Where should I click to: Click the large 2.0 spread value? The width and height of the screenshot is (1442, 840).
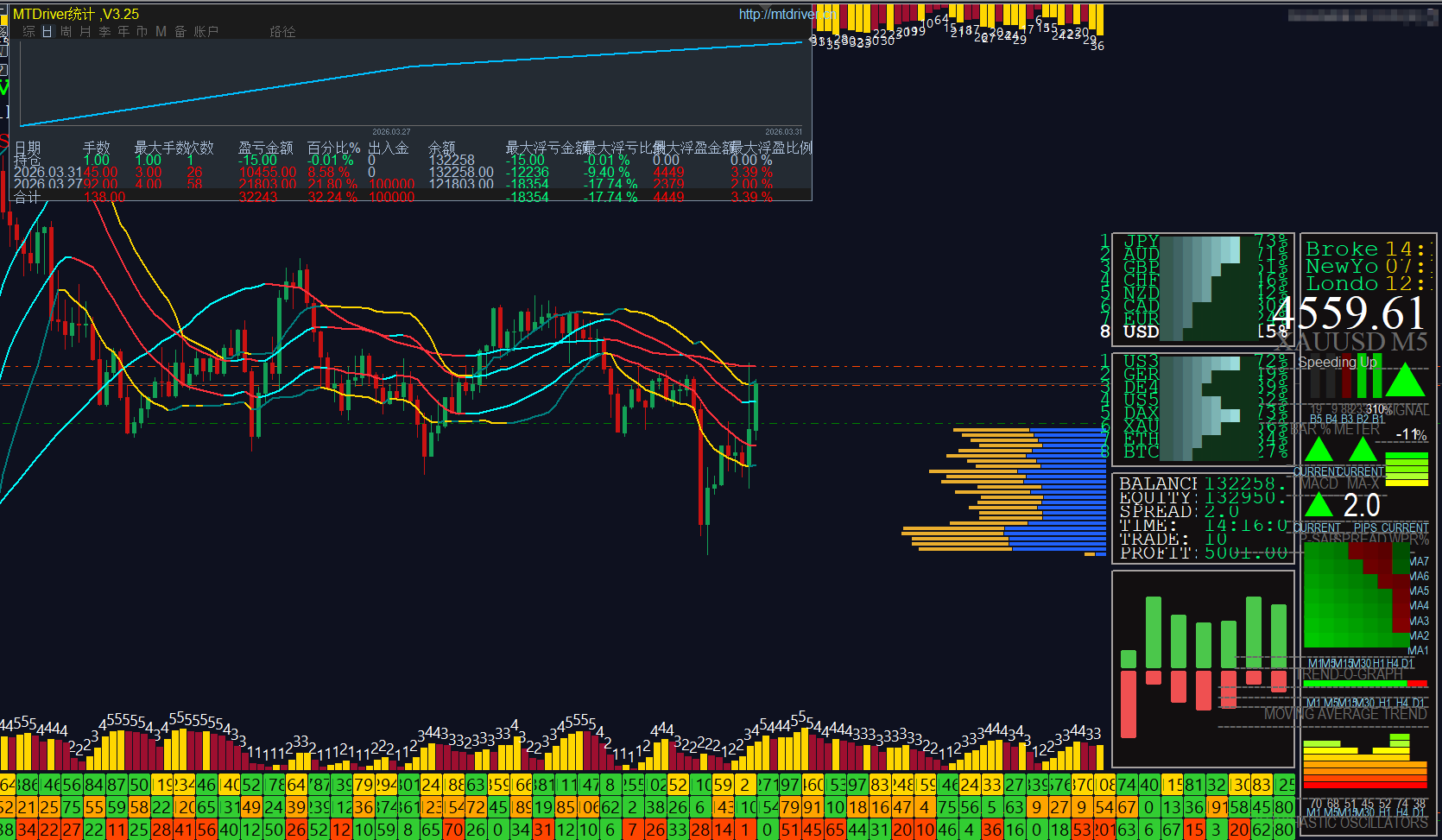click(1362, 505)
